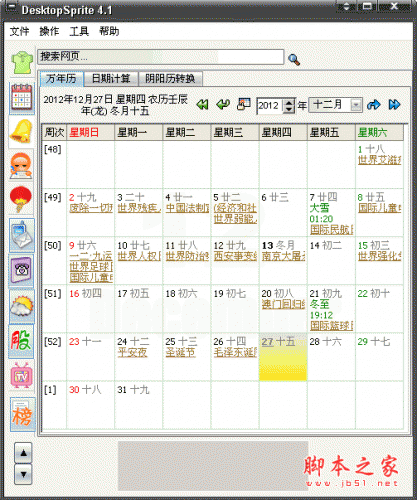Open the orange character notes icon
The image size is (417, 500).
coord(21,166)
